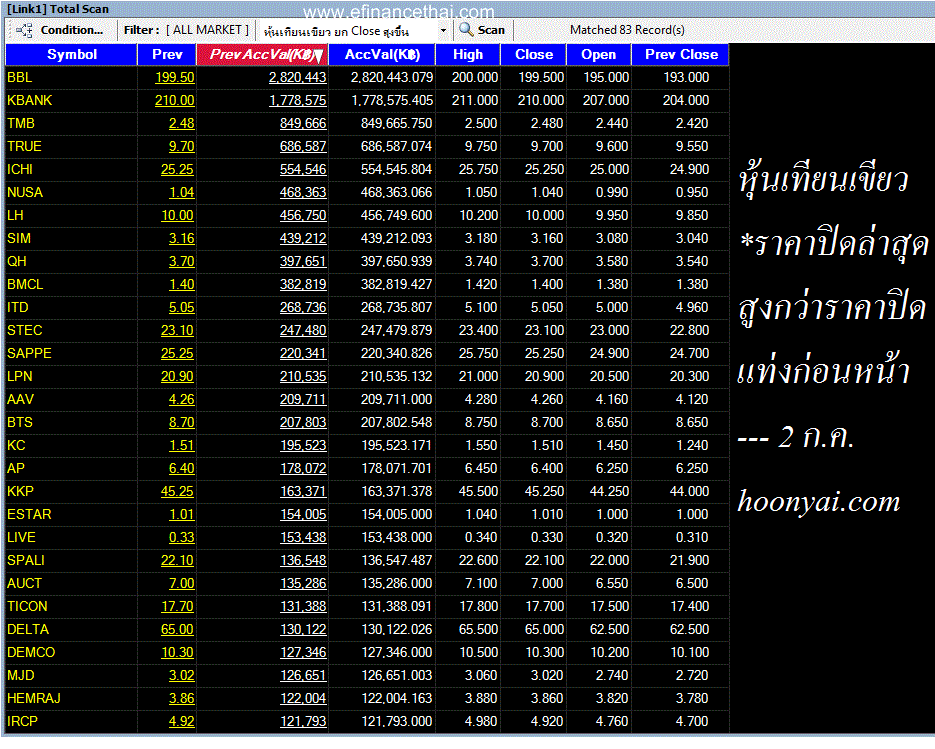Select the MJD symbol
935x749 pixels.
click(21, 675)
